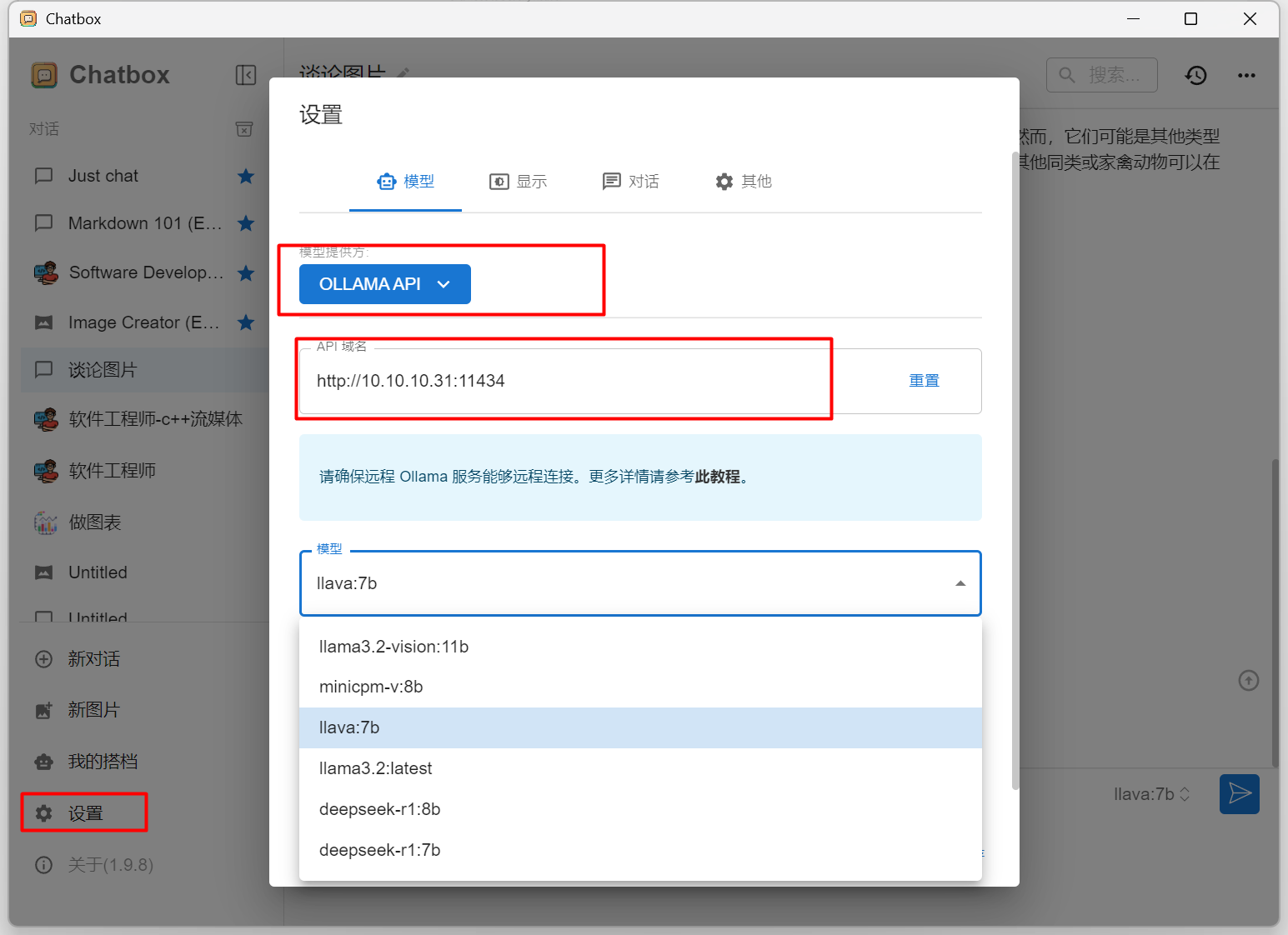Clear conversations with the trash icon
Screen dimensions: 1288x935
click(243, 129)
